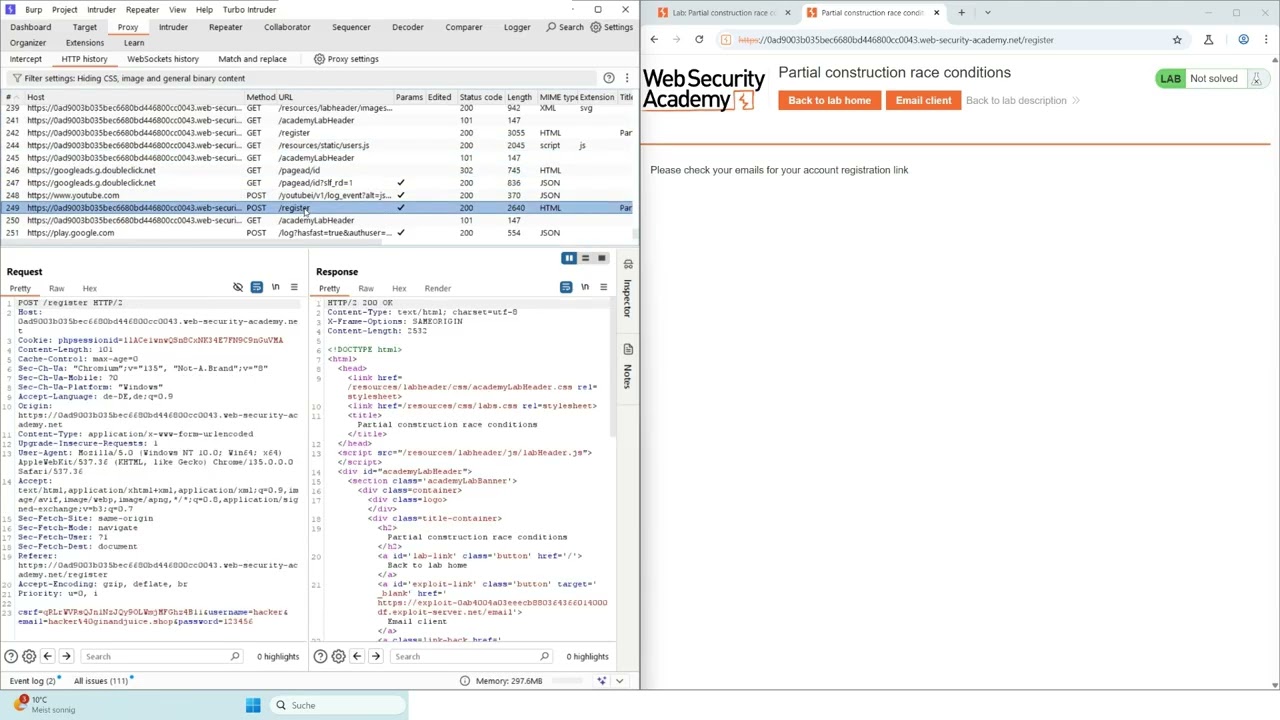Open the Windows Start menu
The height and width of the screenshot is (720, 1280).
pos(253,706)
